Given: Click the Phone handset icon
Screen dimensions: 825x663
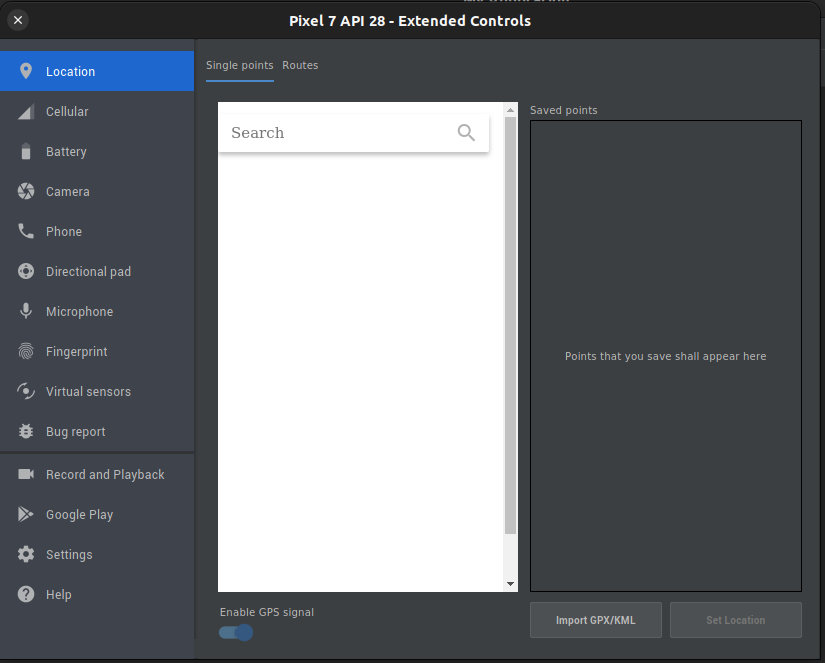Looking at the screenshot, I should tap(26, 231).
